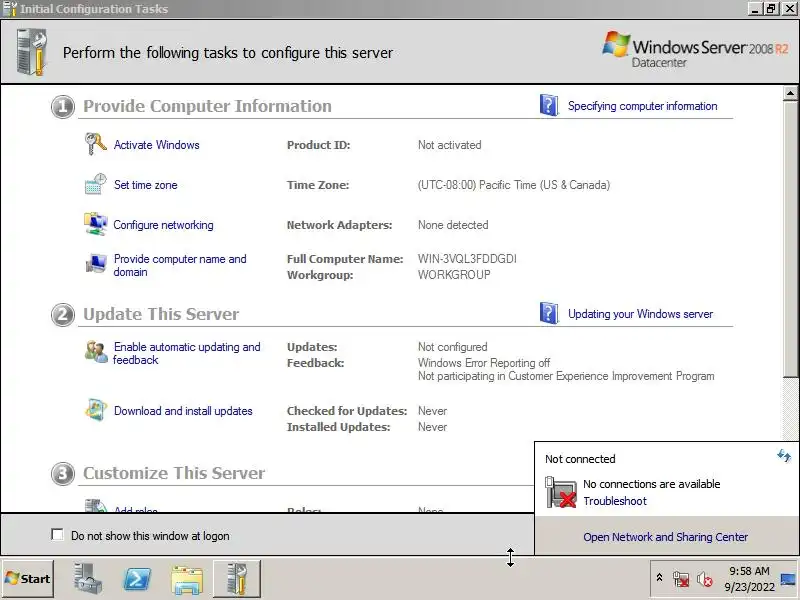Open Windows Explorer folder icon on taskbar
Screen dimensions: 800x600
click(187, 580)
